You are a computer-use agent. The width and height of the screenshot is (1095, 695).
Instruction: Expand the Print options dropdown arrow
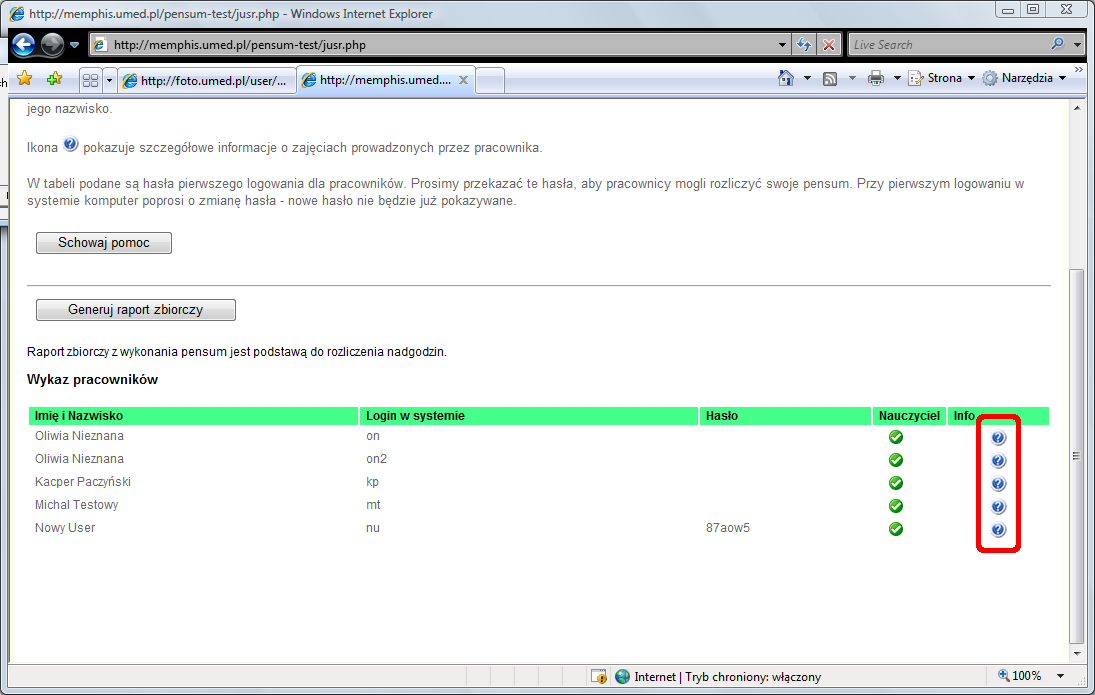click(x=897, y=78)
